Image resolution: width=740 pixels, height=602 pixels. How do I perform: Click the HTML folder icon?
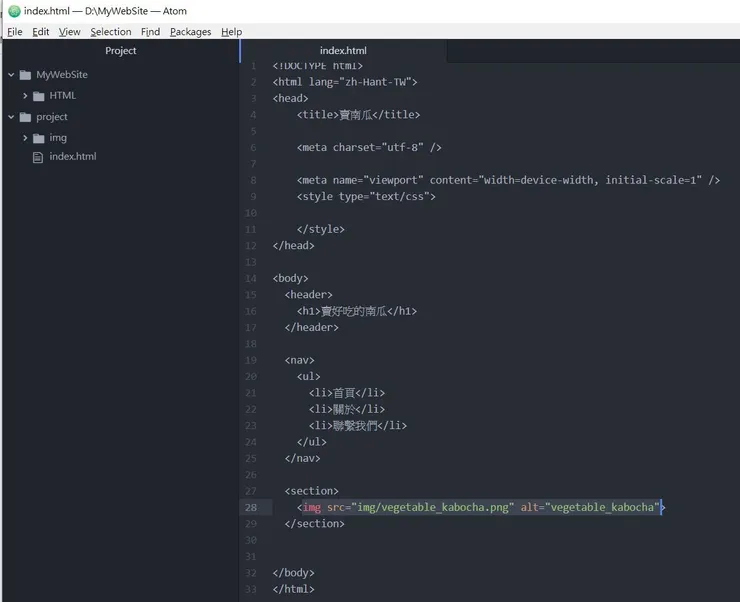tap(39, 96)
